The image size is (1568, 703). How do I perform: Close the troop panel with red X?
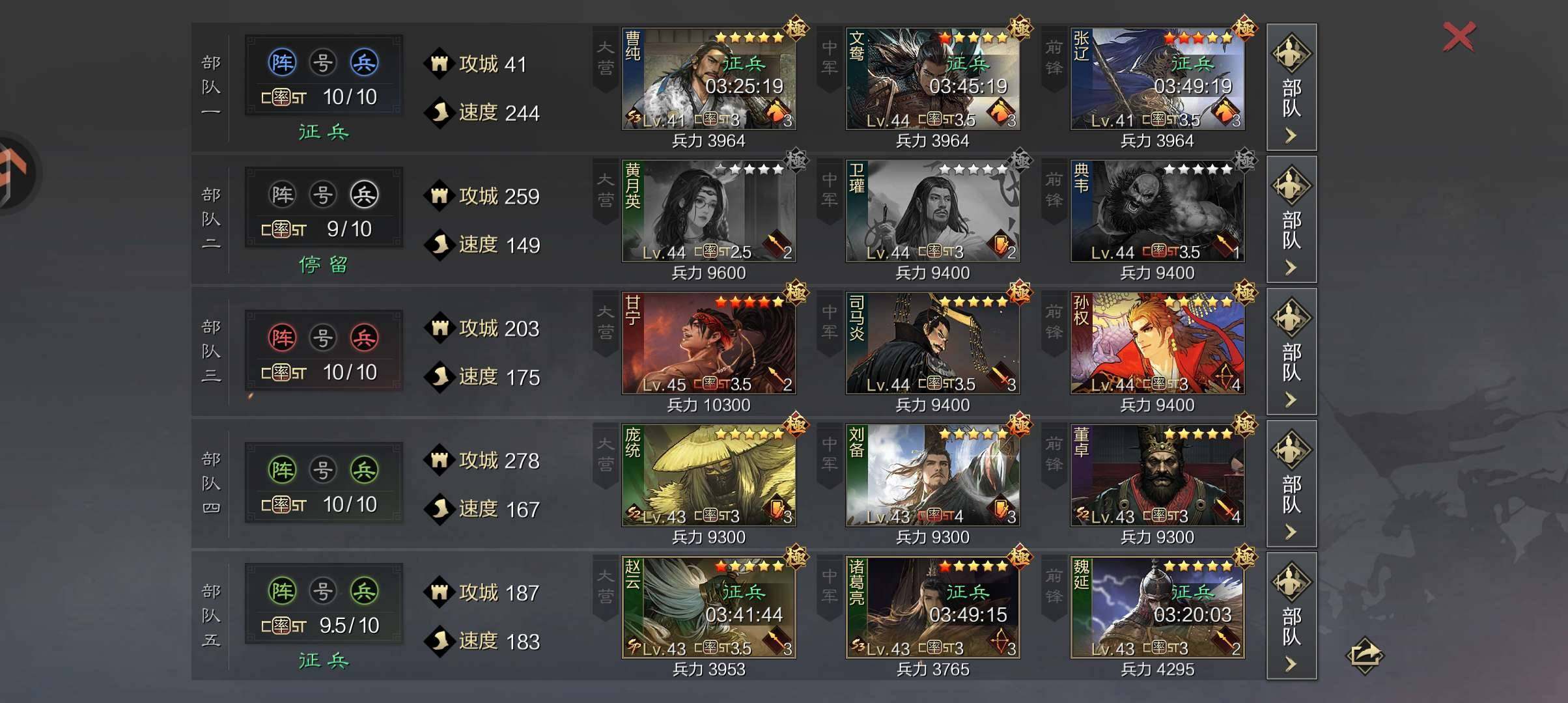pos(1459,36)
